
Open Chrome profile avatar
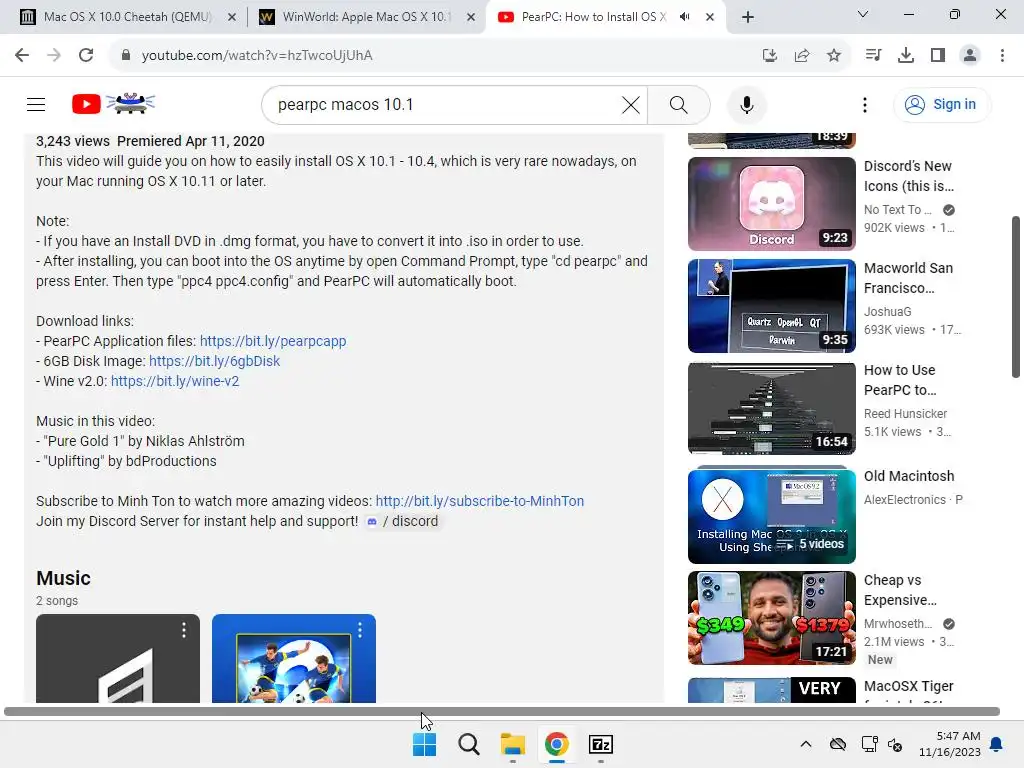970,56
